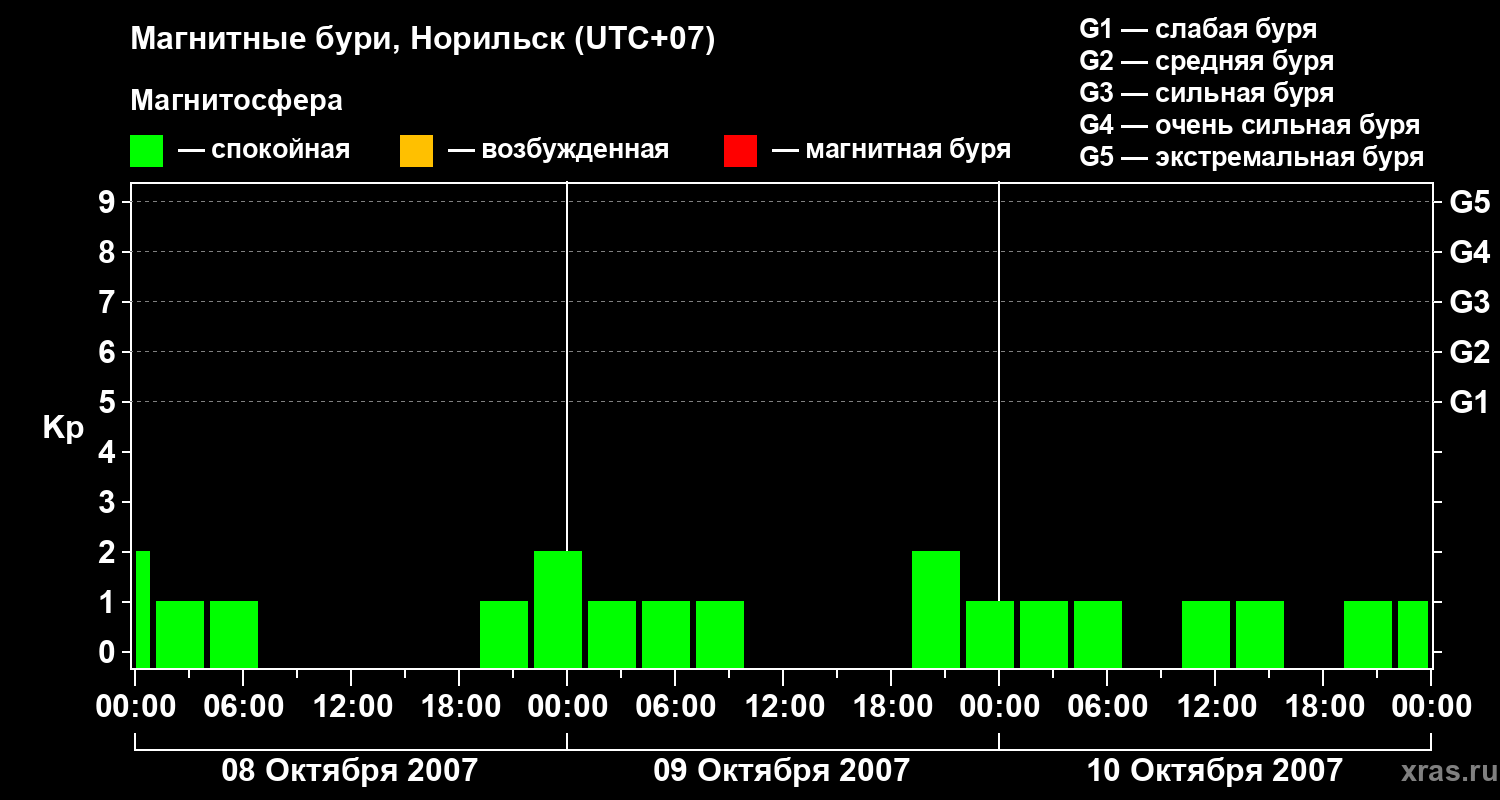Click the '— возбужденная' legend text

(559, 150)
